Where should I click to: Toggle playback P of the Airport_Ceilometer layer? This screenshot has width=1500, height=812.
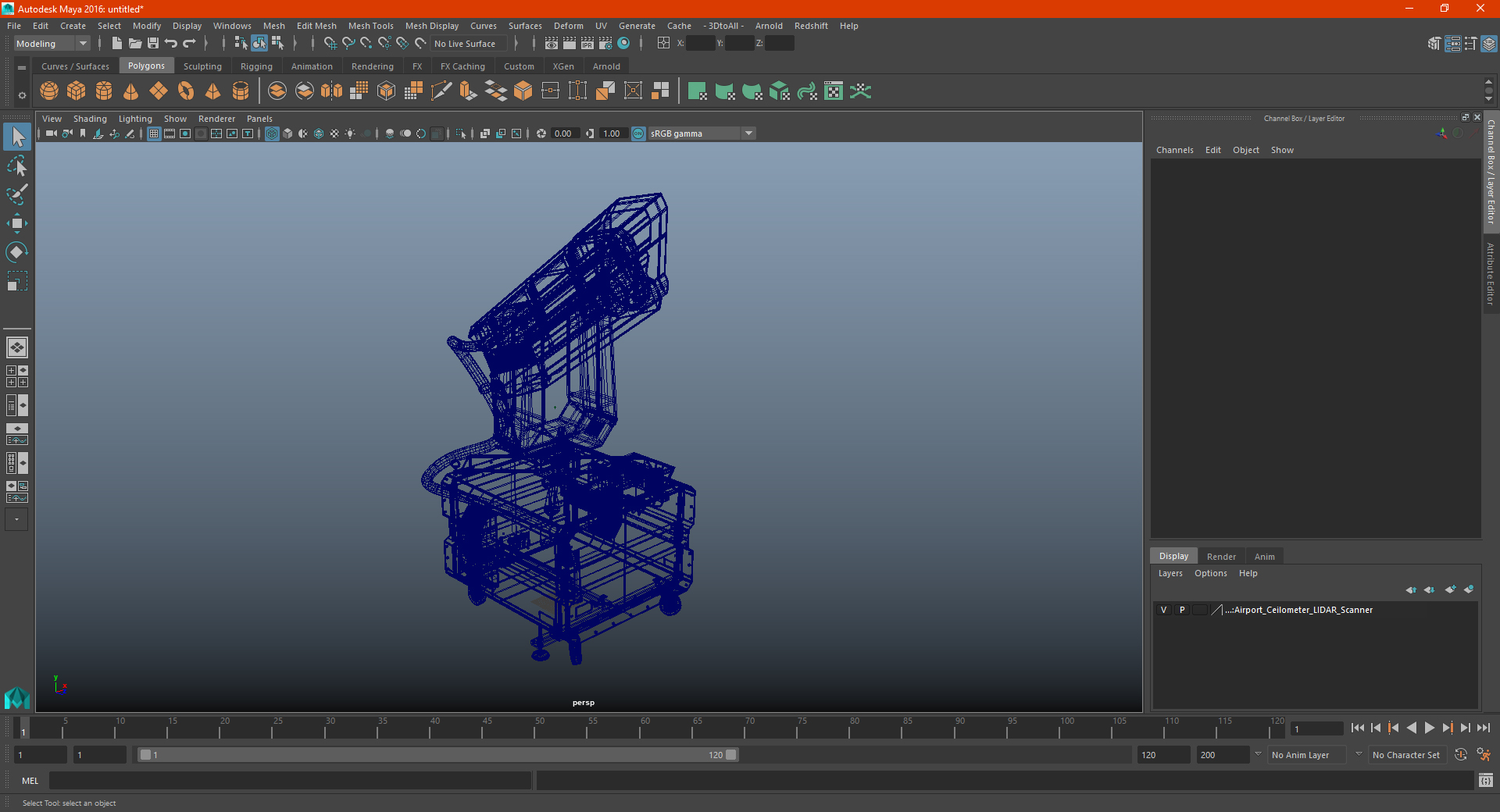click(1181, 610)
